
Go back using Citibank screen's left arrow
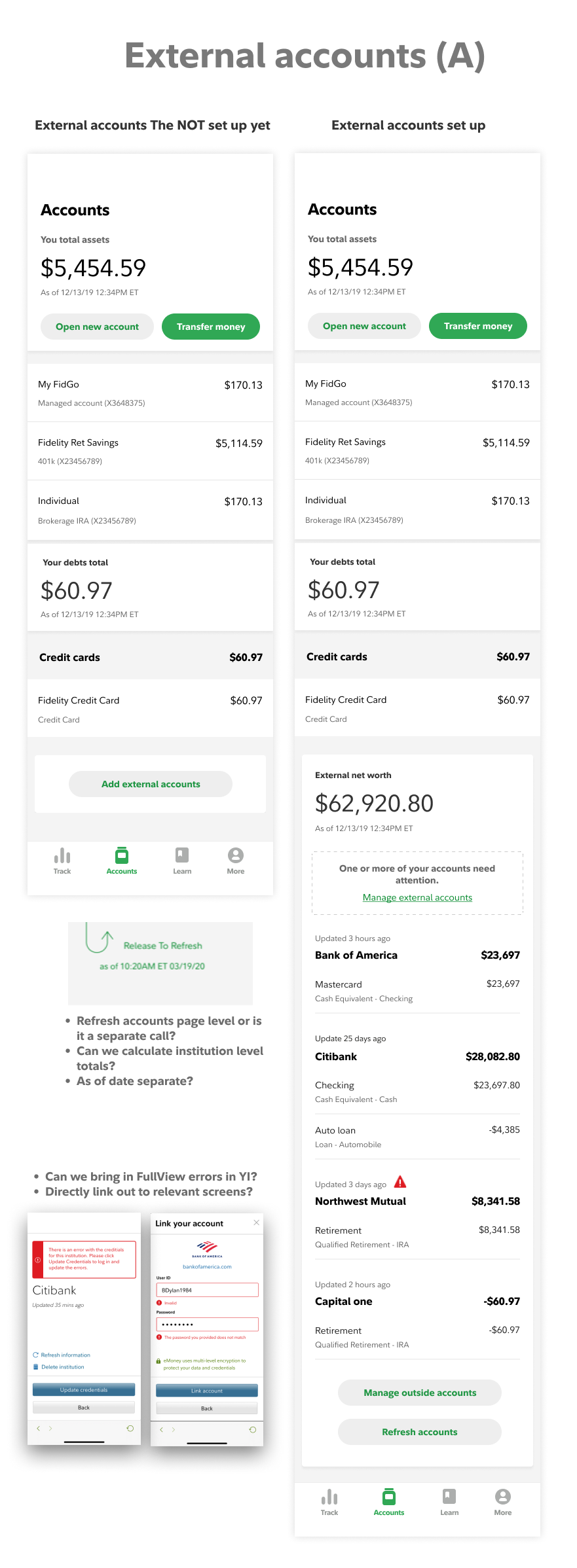pyautogui.click(x=39, y=1428)
